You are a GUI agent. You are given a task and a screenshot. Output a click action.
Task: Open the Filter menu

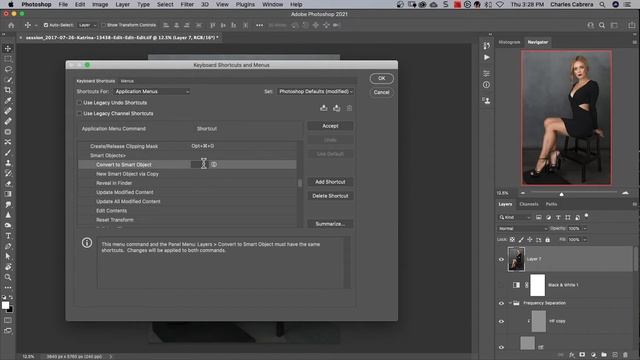pos(187,4)
